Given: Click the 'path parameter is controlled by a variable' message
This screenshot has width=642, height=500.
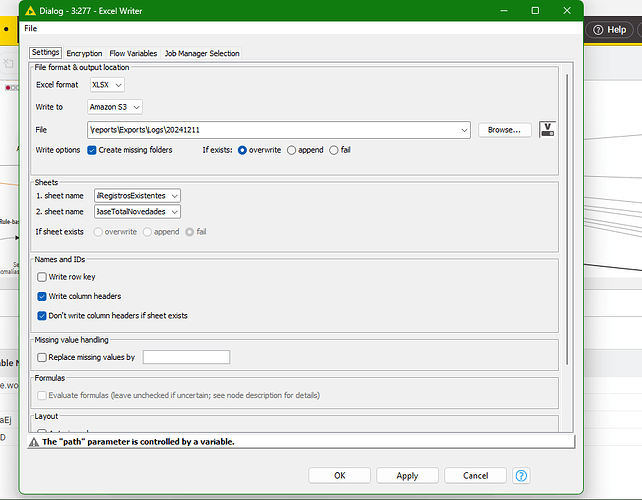Looking at the screenshot, I should coord(138,442).
